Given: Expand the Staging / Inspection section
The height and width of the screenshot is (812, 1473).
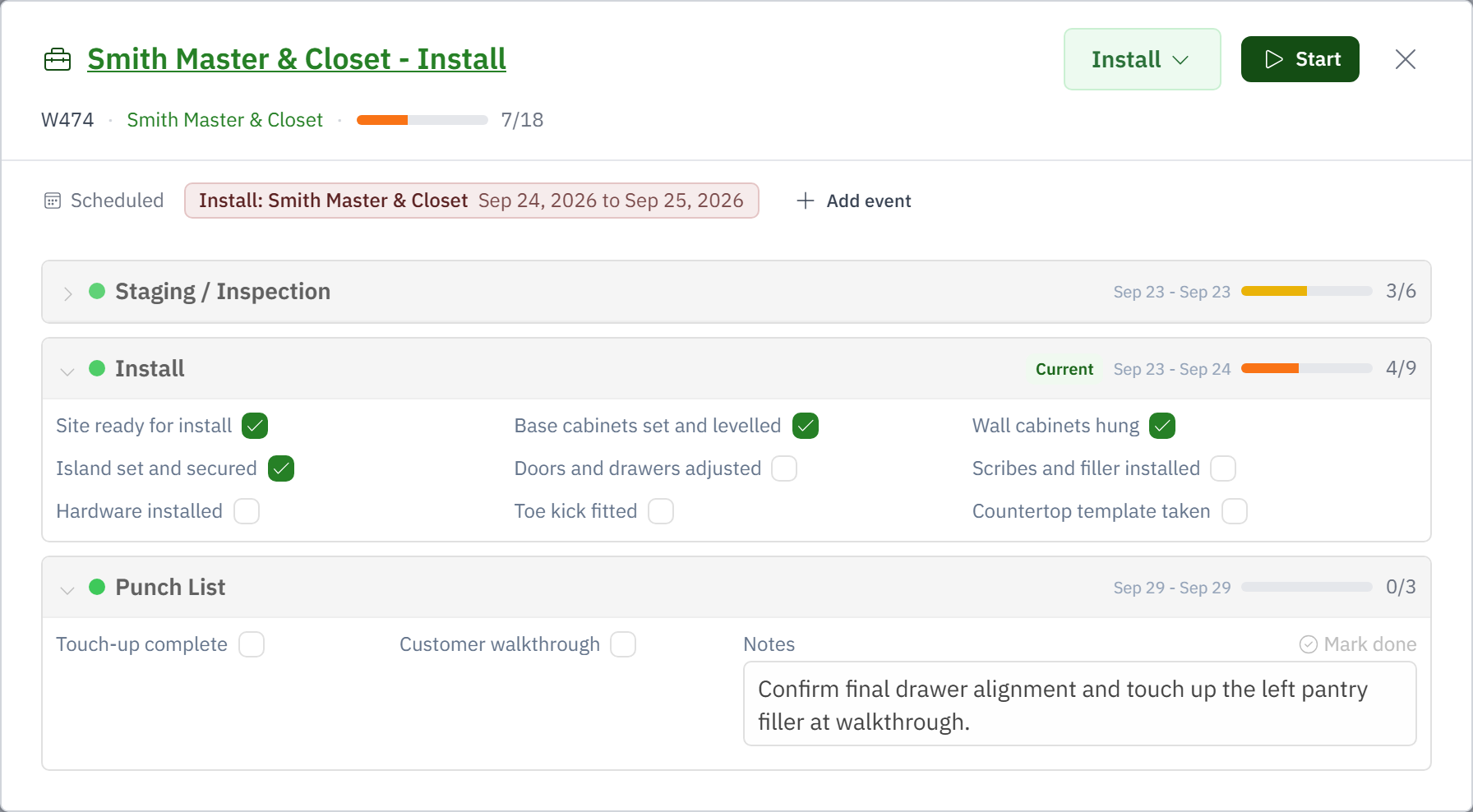Looking at the screenshot, I should [67, 293].
